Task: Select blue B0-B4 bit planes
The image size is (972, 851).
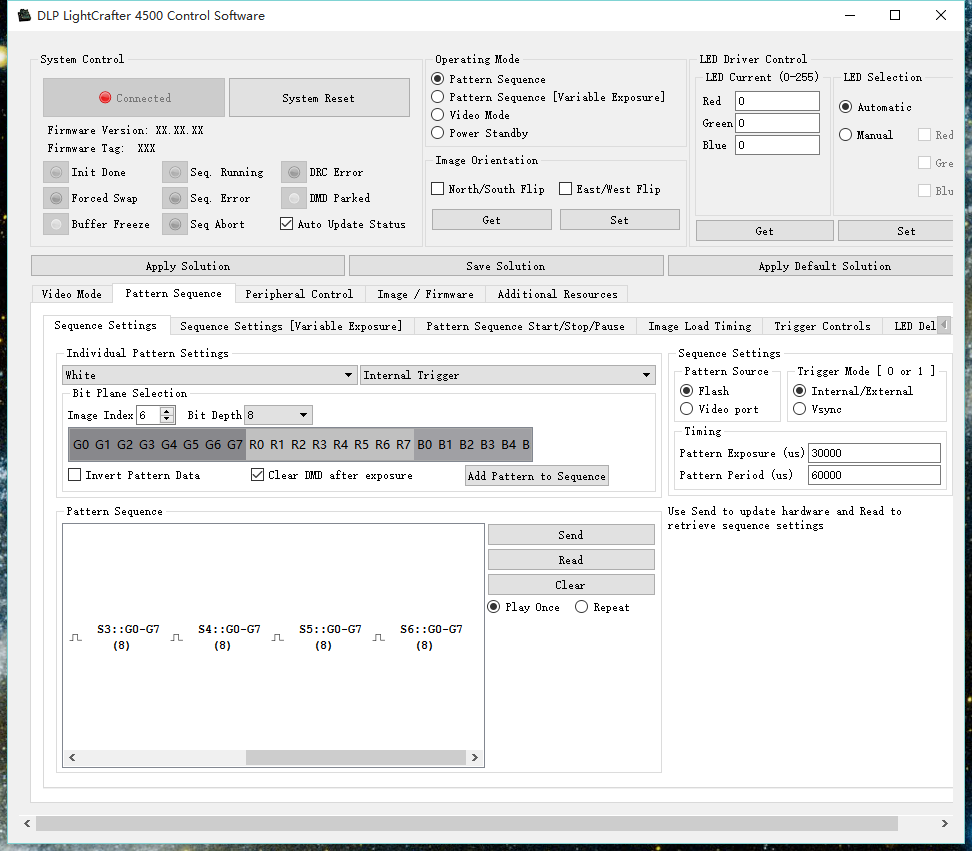Action: [474, 444]
